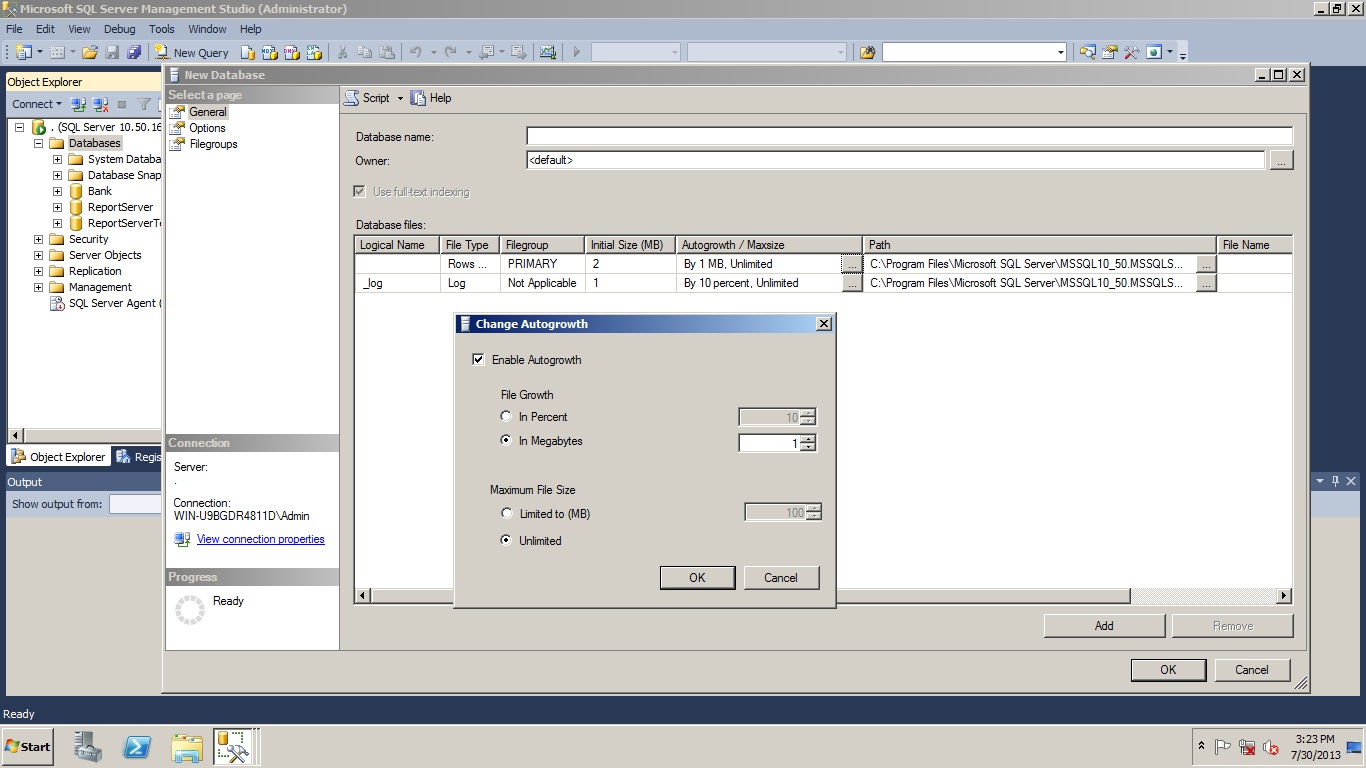This screenshot has height=768, width=1366.
Task: Open the View connection properties link
Action: (x=260, y=539)
